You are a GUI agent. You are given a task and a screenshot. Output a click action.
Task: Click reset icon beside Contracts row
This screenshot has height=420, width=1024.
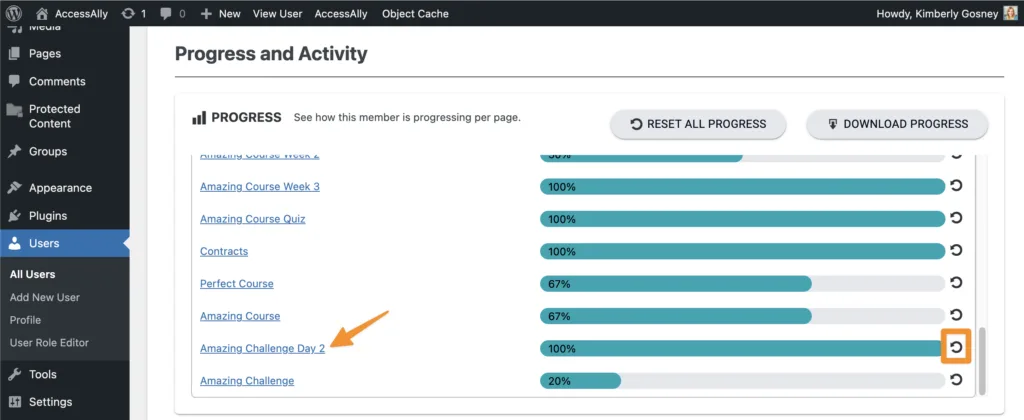click(x=956, y=250)
